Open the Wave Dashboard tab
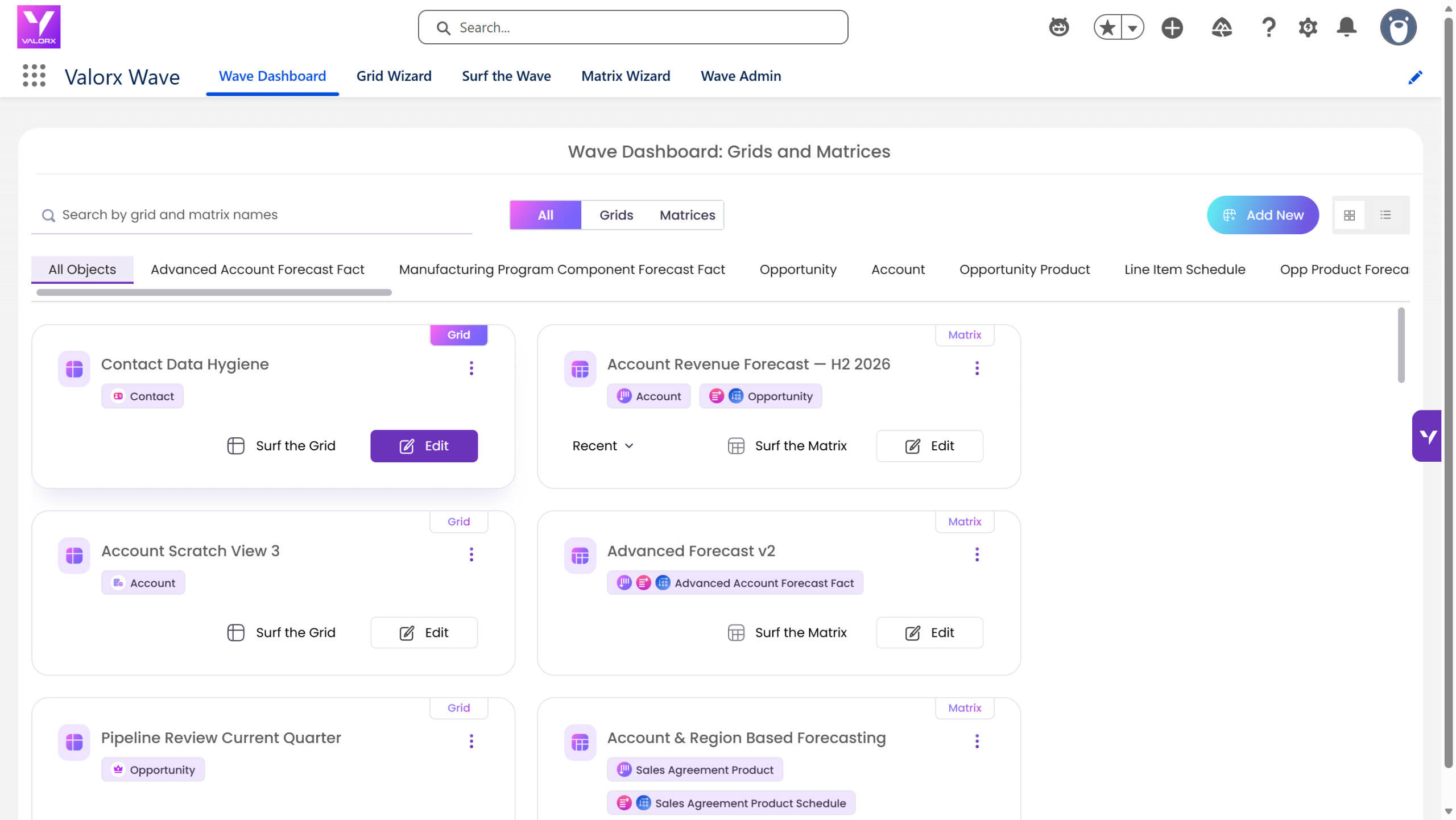This screenshot has height=820, width=1456. pos(272,76)
